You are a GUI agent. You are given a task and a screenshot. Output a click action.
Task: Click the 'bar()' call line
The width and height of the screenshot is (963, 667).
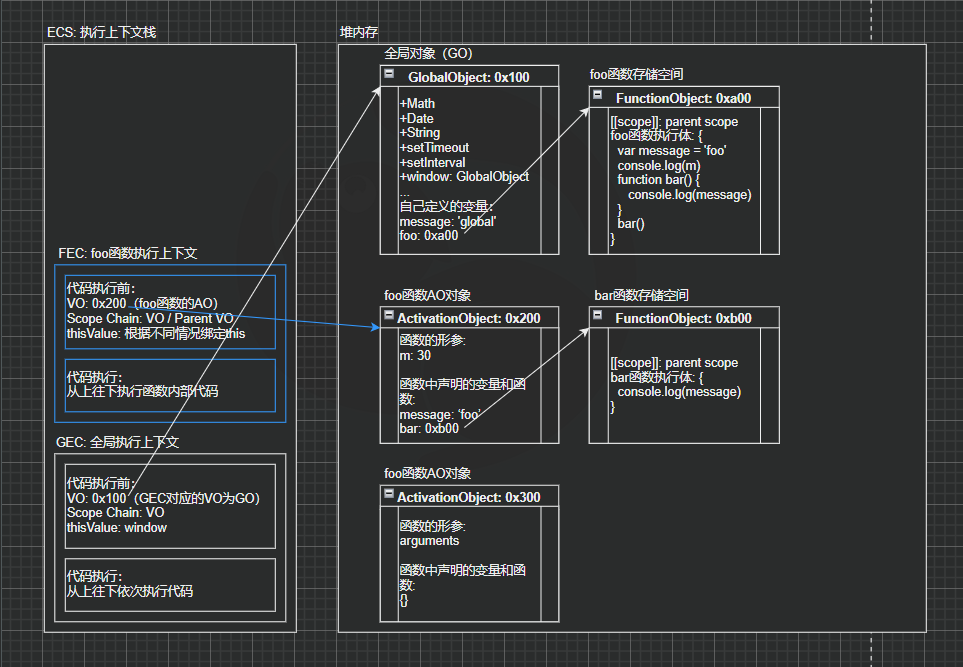[x=631, y=223]
